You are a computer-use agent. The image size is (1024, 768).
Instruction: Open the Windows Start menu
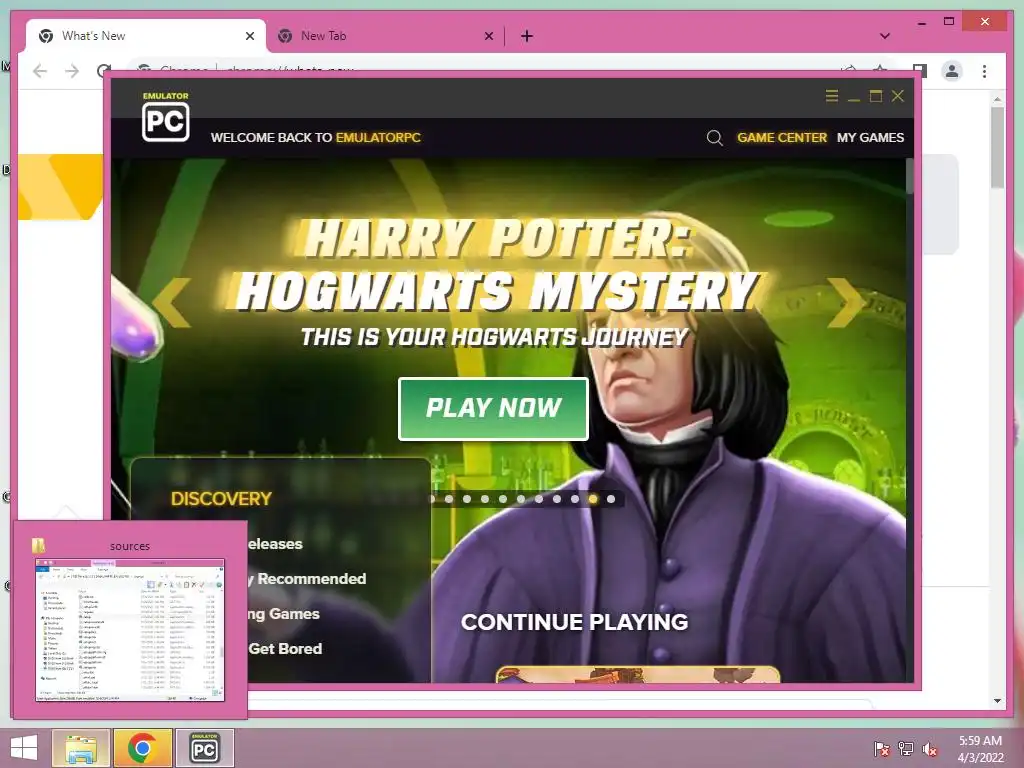point(24,748)
